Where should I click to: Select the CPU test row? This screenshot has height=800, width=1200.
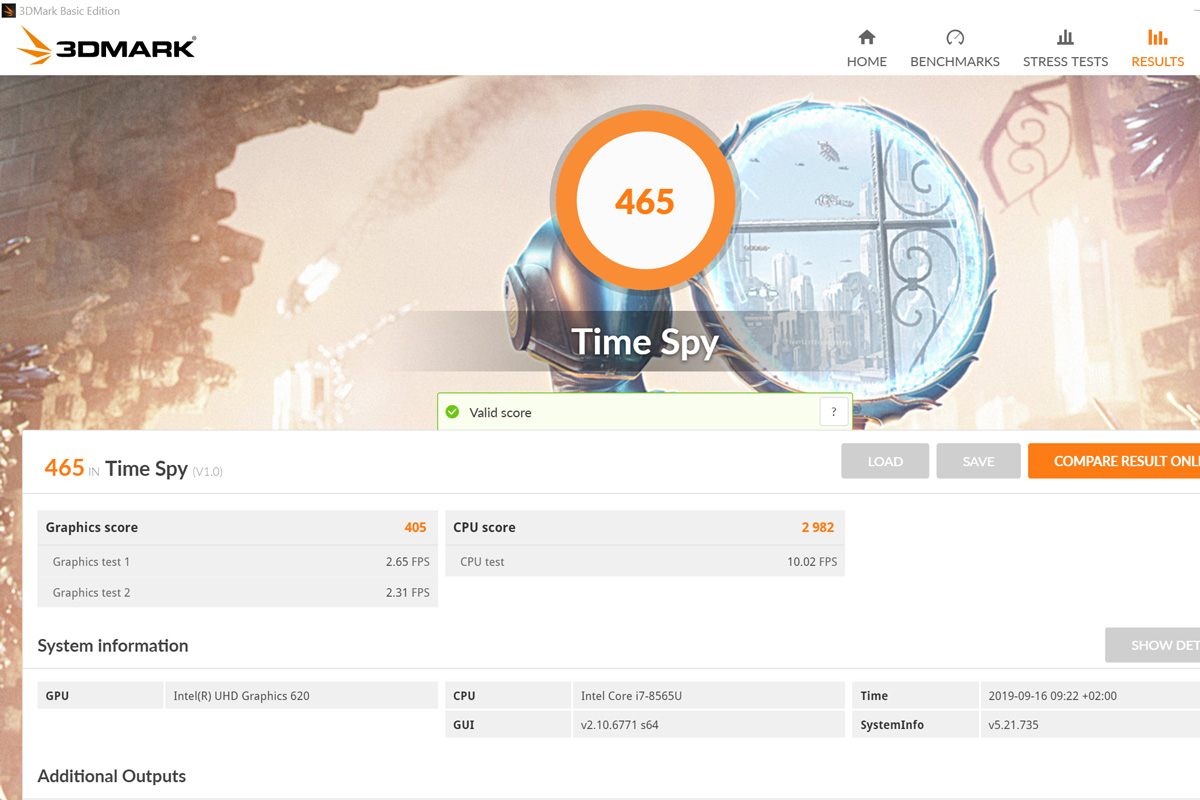(x=645, y=562)
